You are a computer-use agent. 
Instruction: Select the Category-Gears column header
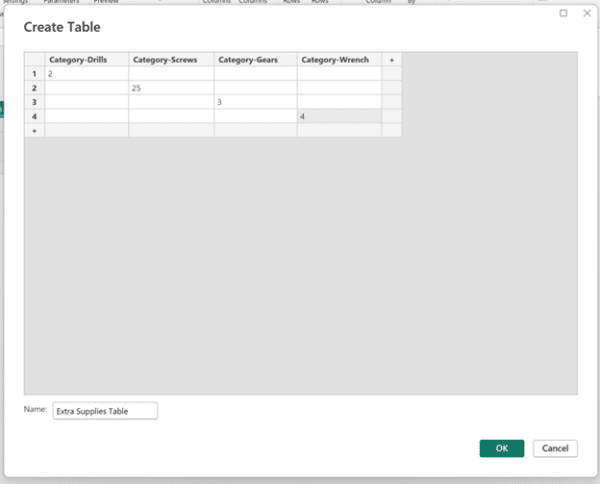coord(256,60)
